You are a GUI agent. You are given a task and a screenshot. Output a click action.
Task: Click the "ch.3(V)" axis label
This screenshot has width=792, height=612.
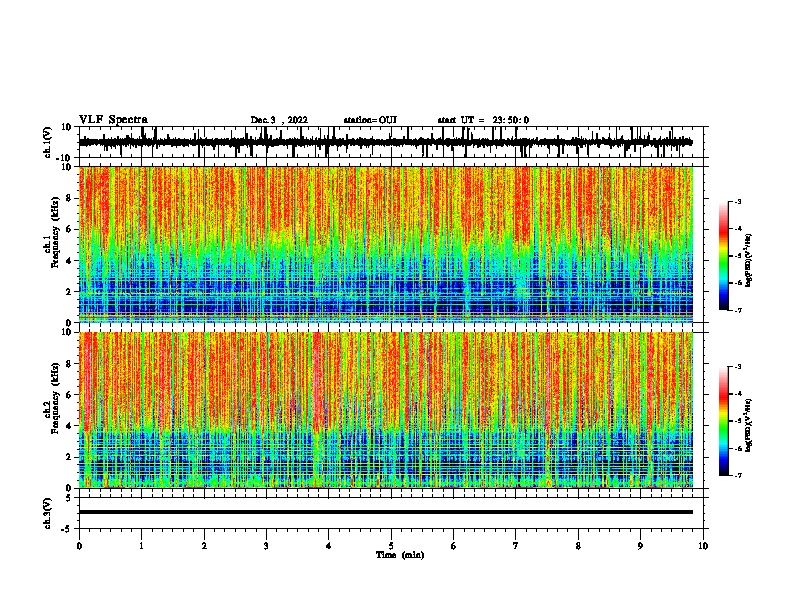coord(48,513)
